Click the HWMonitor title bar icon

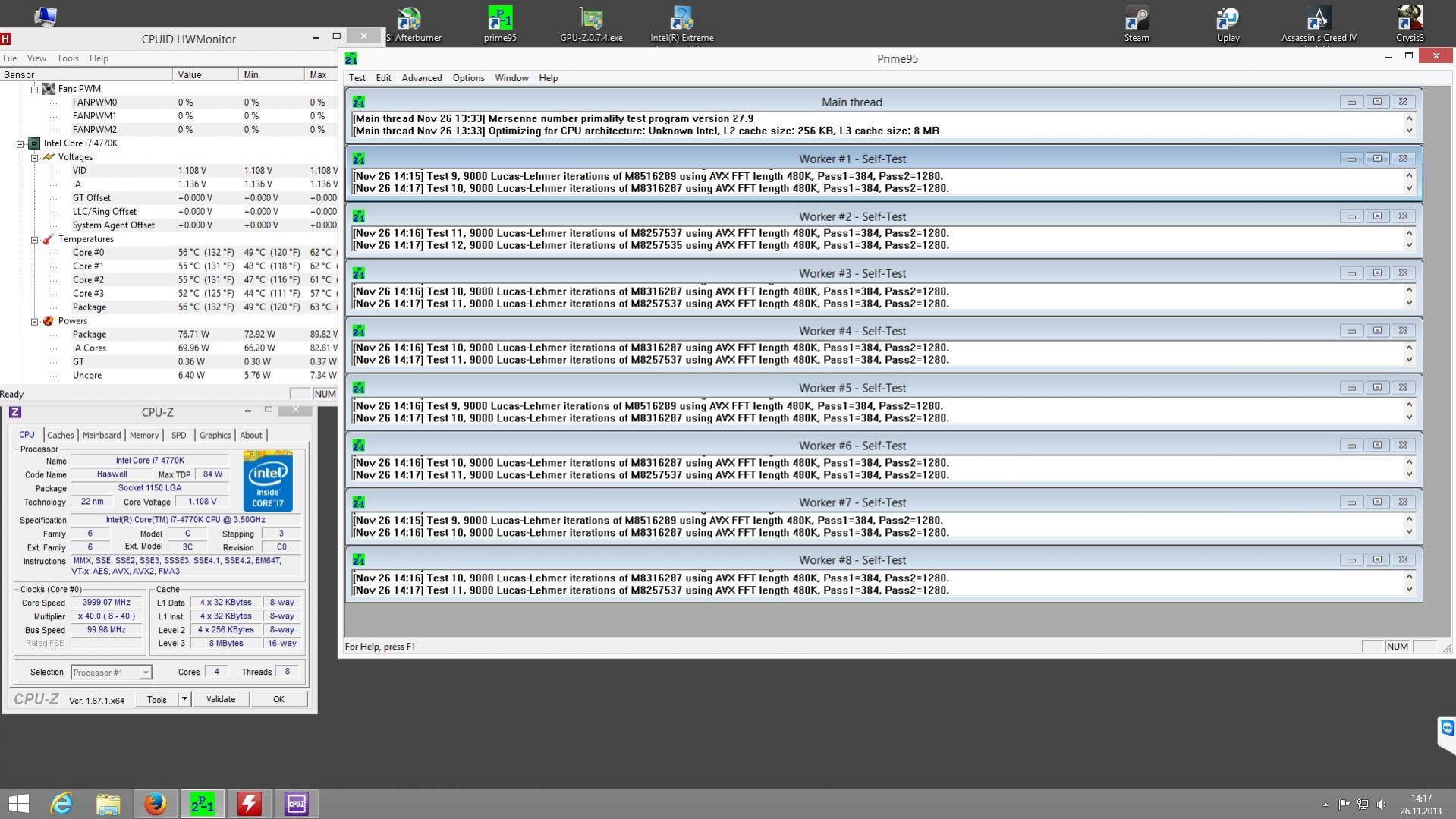click(6, 38)
